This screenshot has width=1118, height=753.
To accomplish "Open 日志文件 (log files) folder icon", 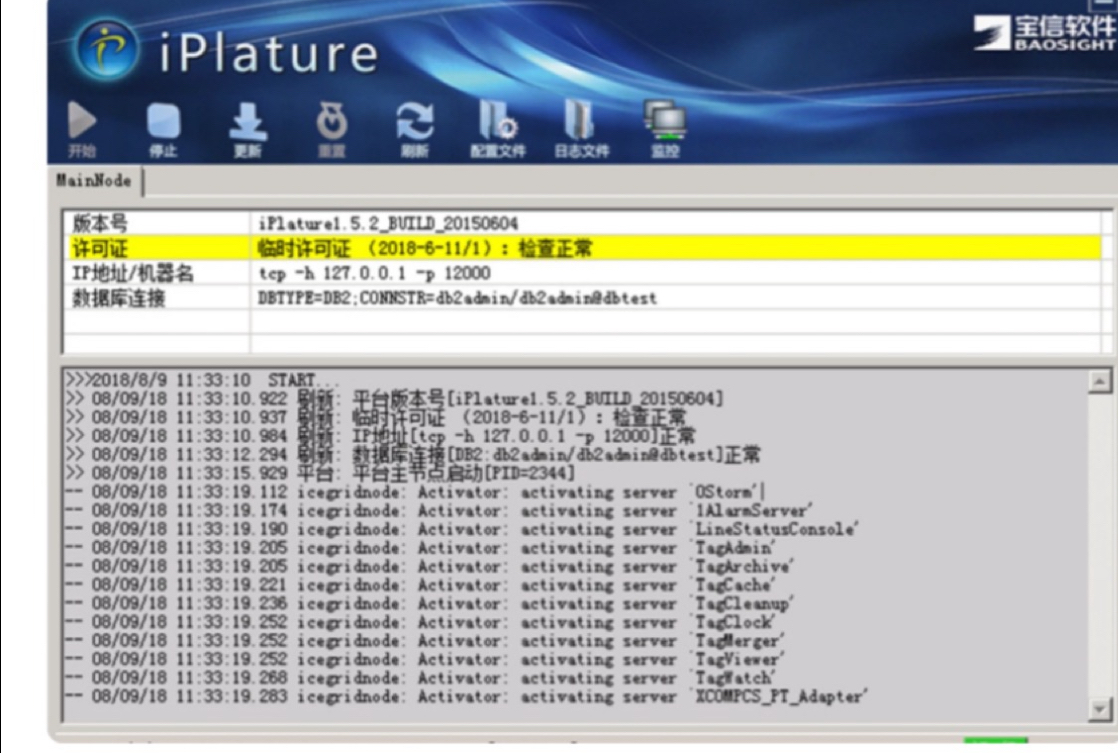I will [580, 120].
